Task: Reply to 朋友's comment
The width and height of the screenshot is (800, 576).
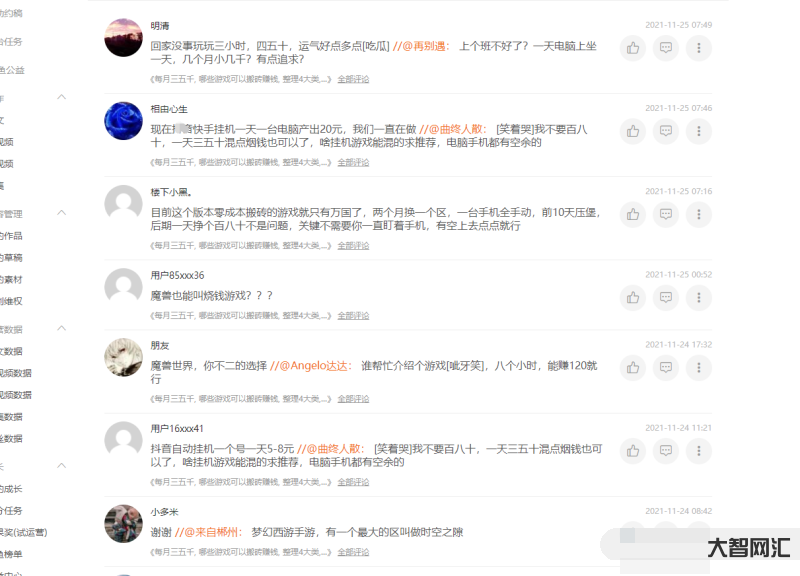Action: pos(666,367)
